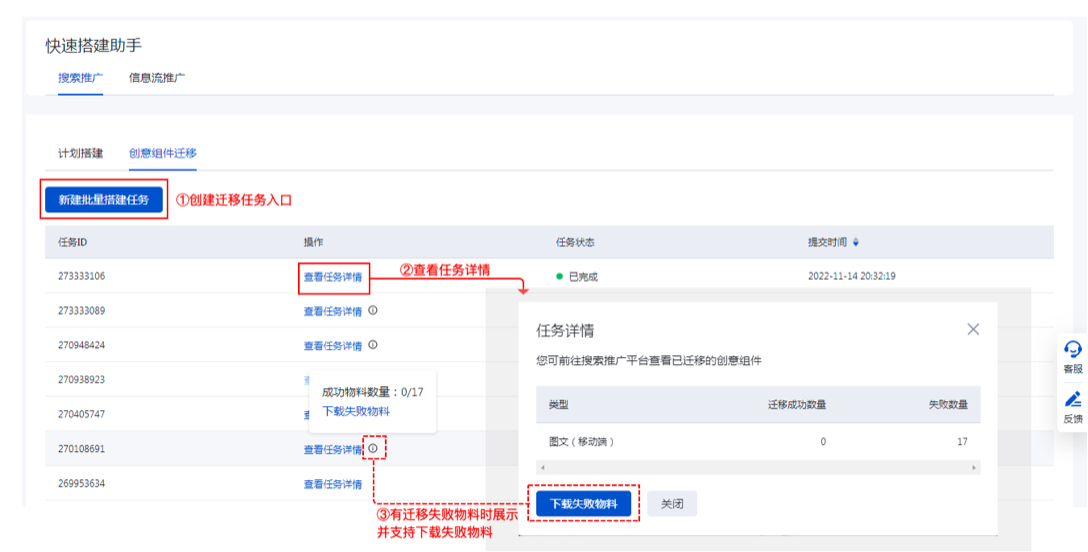Sort by 提交时间 using the arrow icon

[x=855, y=242]
